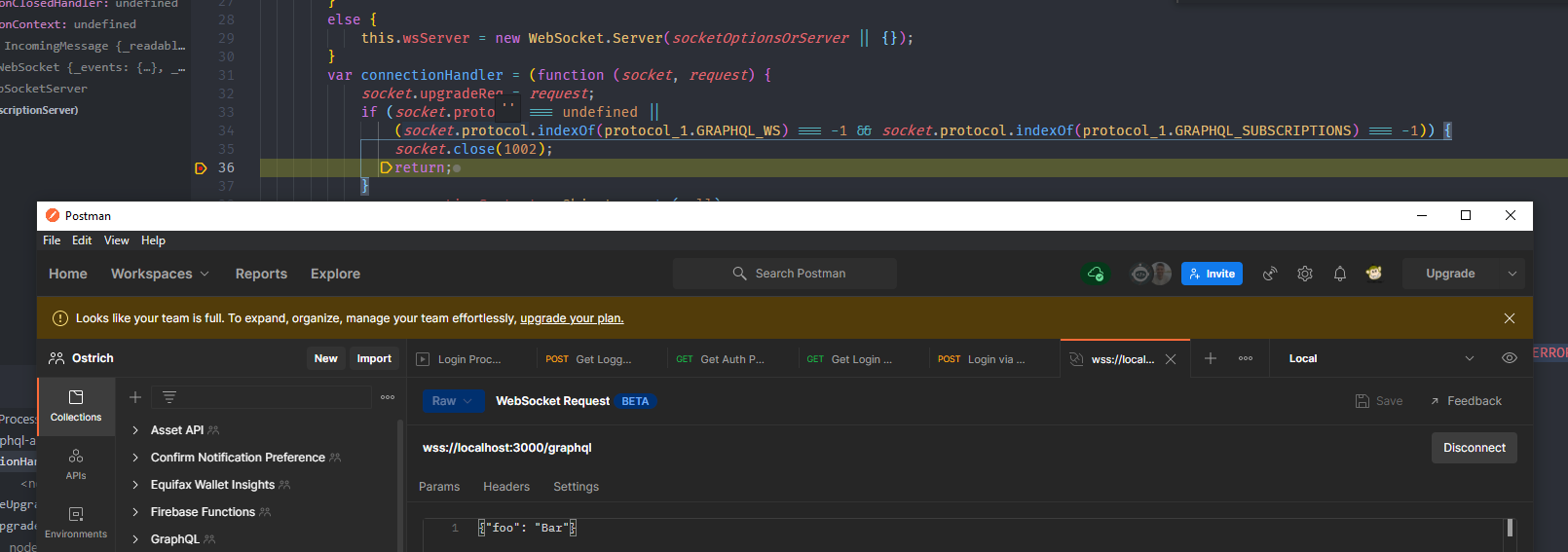This screenshot has height=552, width=1568.
Task: Expand the Asset API collection
Action: point(135,430)
